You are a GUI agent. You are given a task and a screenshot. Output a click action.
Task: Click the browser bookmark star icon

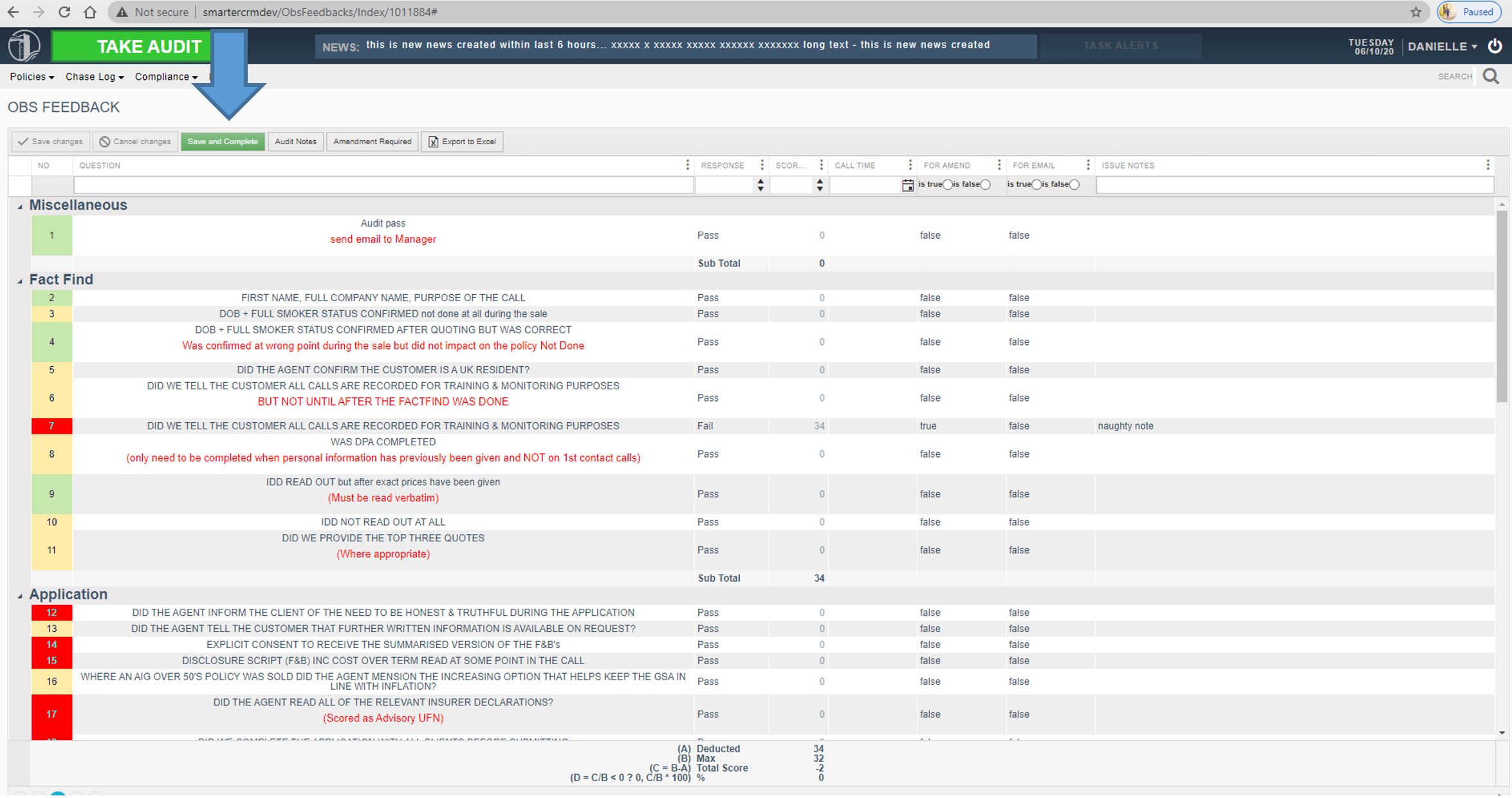[x=1415, y=12]
